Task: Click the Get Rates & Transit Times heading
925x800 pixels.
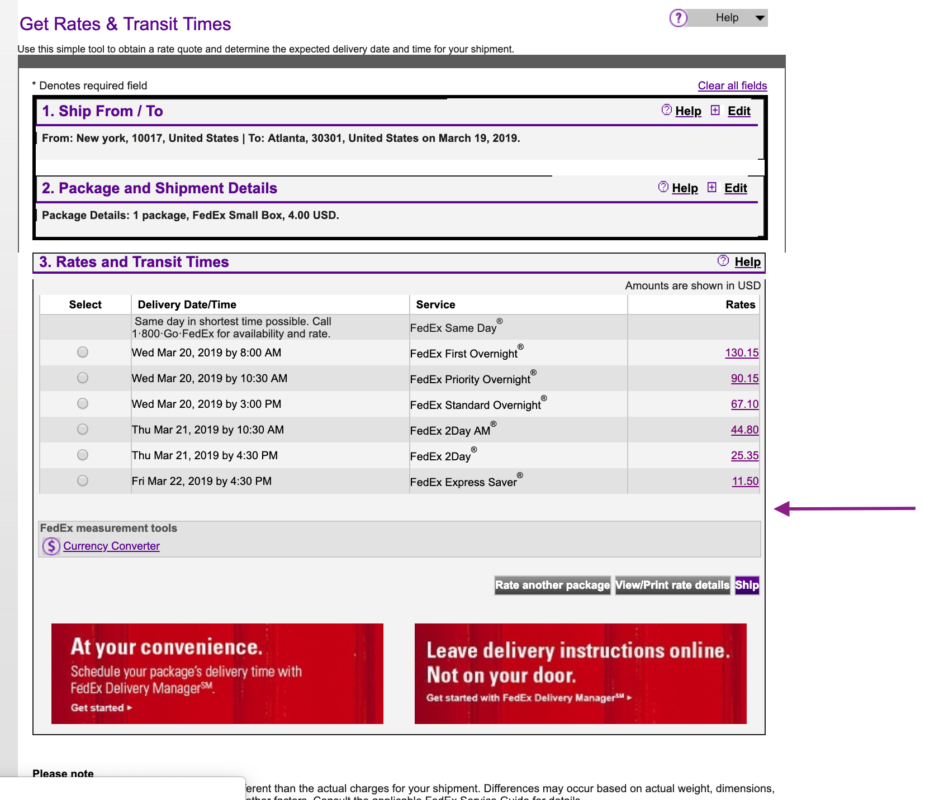Action: pos(125,24)
